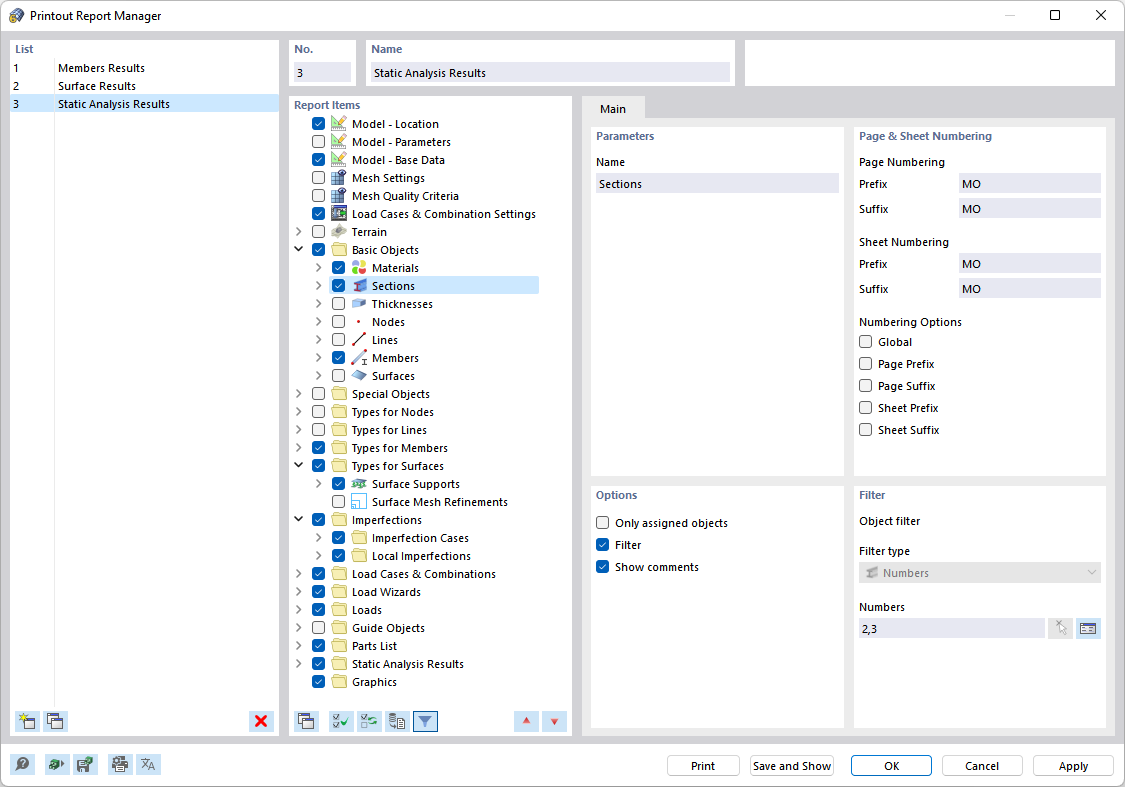The width and height of the screenshot is (1125, 787).
Task: Select Parts List in tree
Action: [374, 646]
